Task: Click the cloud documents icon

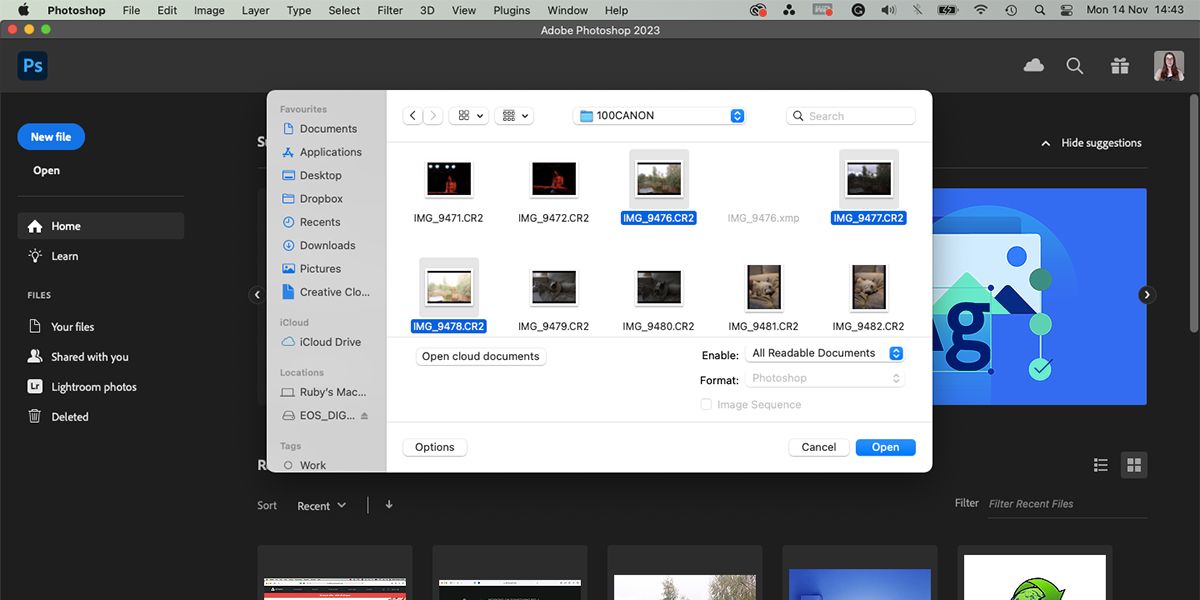Action: (x=1034, y=64)
